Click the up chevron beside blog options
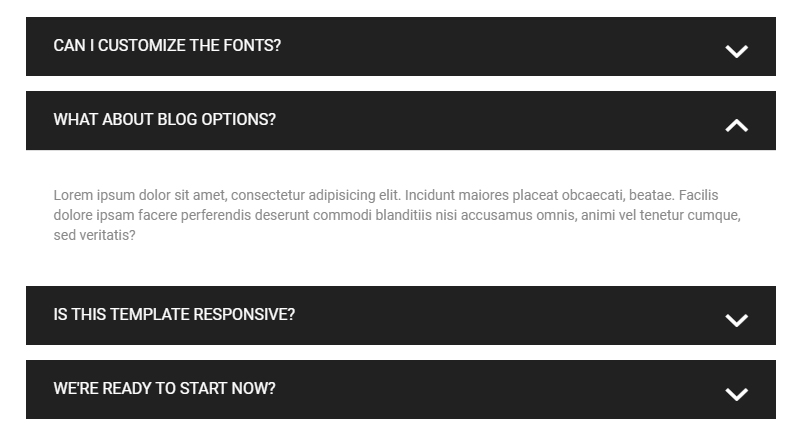Screen dimensions: 800x438 (x=736, y=125)
